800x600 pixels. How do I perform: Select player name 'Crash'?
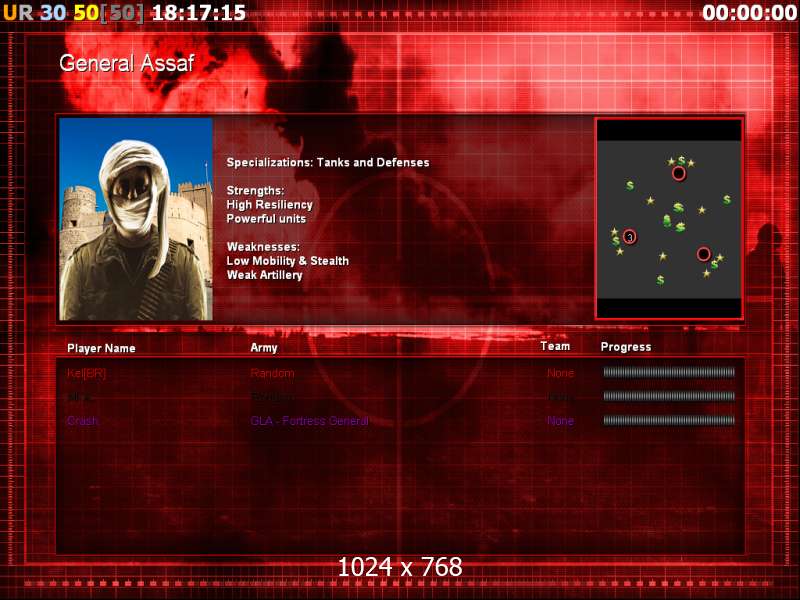click(82, 421)
